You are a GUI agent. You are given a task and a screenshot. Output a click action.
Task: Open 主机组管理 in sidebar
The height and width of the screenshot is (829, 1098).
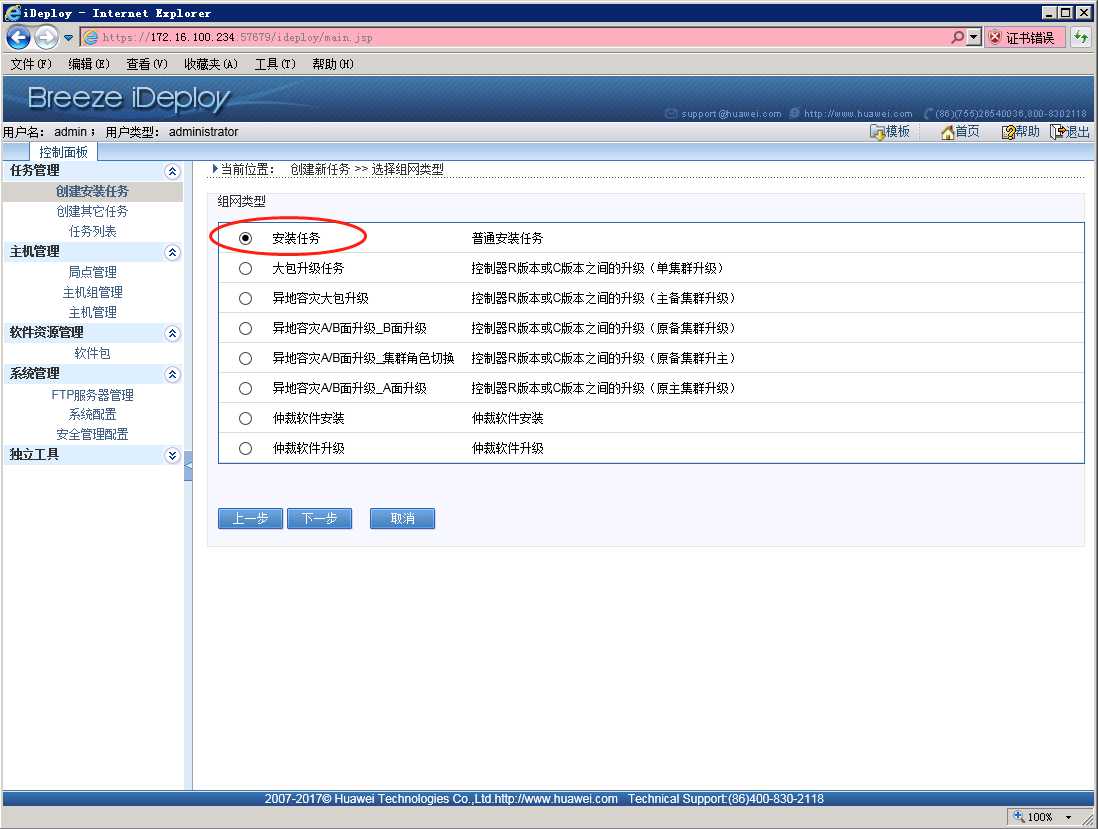92,292
